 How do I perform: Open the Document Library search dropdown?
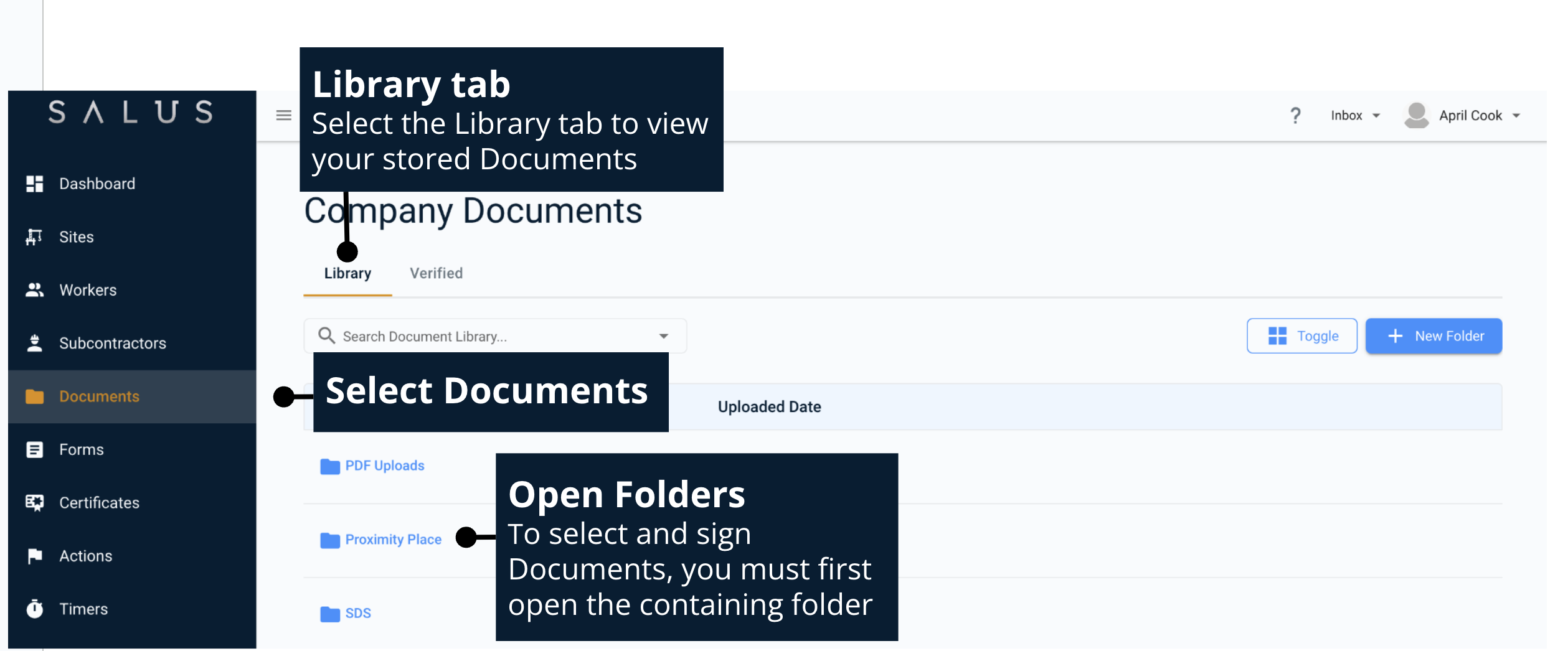(x=663, y=335)
